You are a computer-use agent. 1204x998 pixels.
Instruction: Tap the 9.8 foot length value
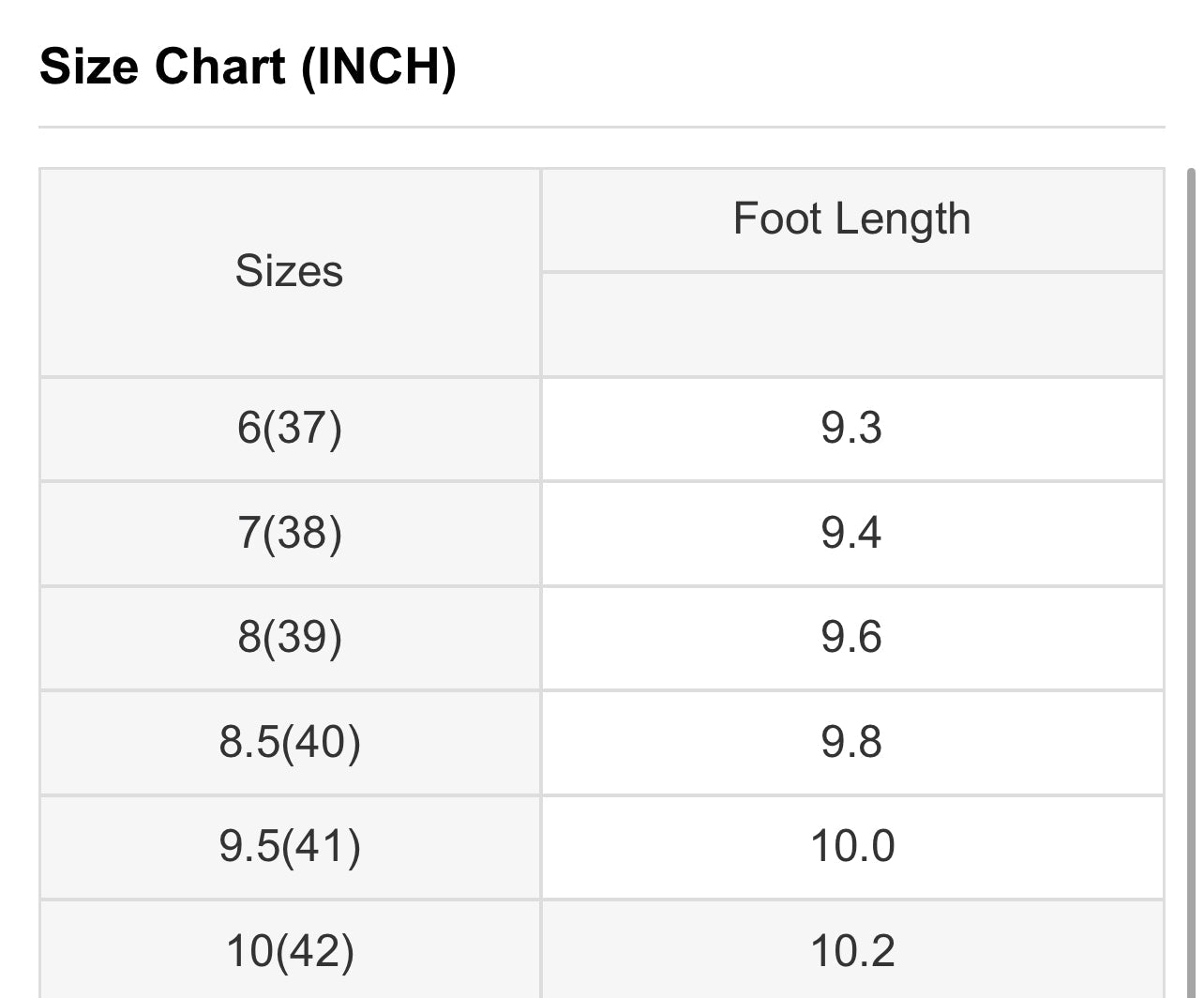click(851, 743)
